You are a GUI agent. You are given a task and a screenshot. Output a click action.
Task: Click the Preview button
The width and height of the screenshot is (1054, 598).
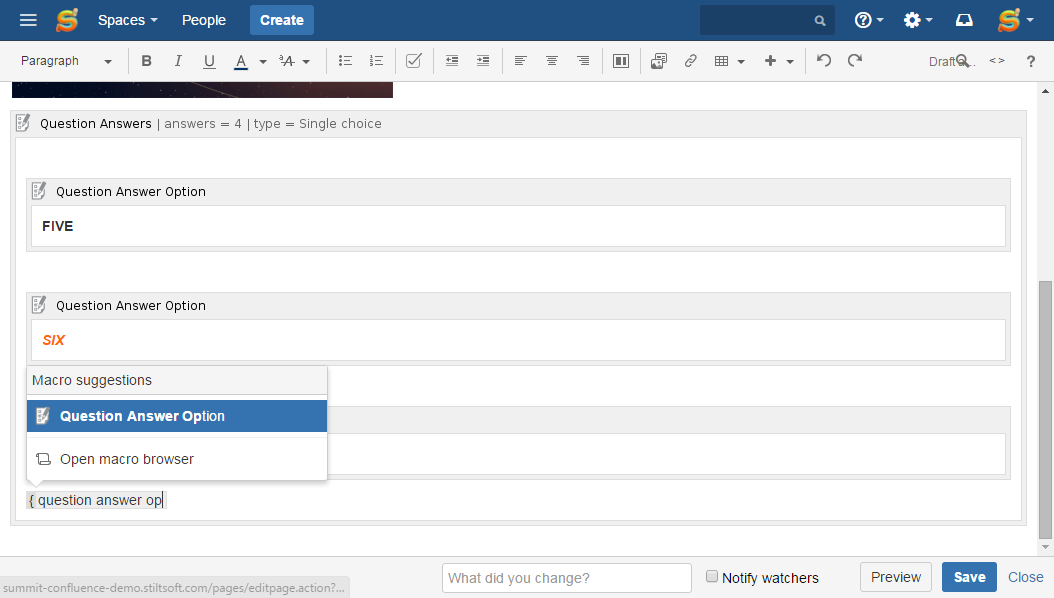click(895, 577)
